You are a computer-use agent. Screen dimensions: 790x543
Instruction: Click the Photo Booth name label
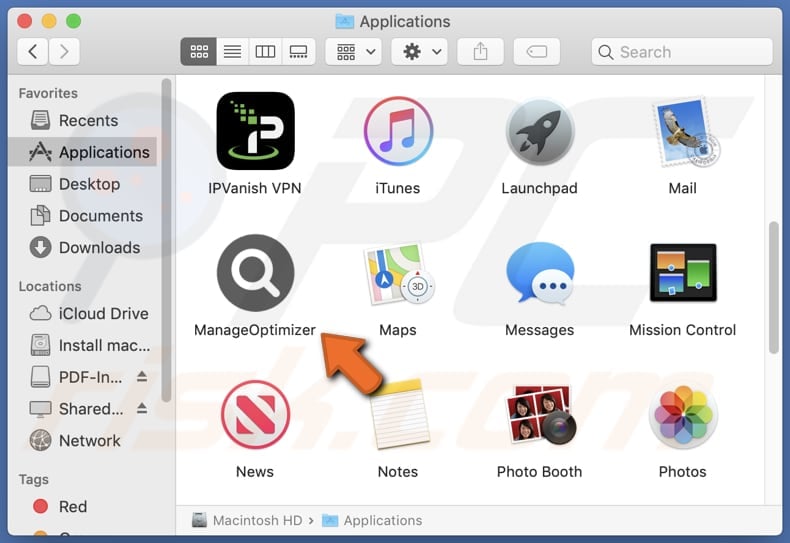540,471
